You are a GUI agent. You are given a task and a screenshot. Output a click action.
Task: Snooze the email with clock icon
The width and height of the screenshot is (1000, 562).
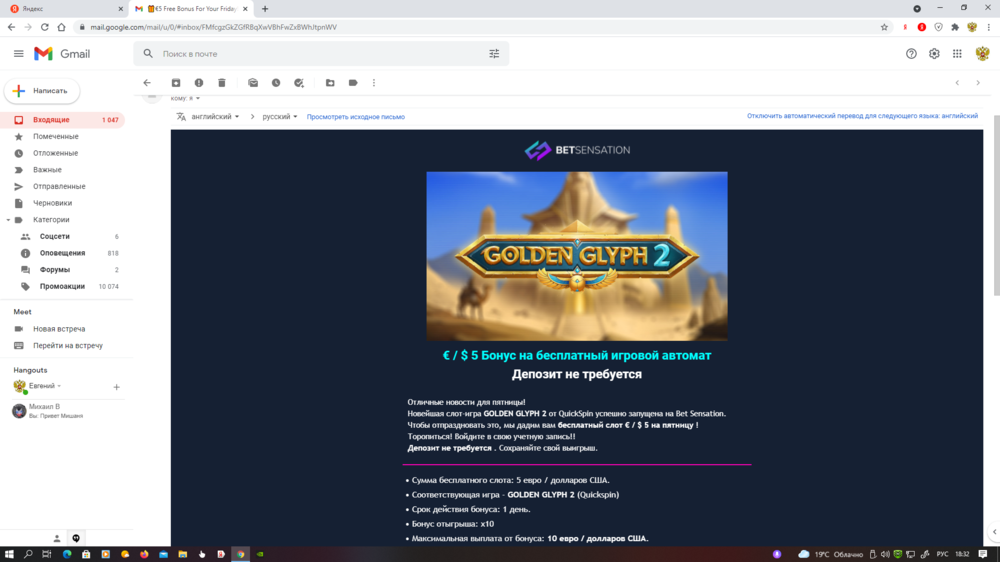click(276, 83)
